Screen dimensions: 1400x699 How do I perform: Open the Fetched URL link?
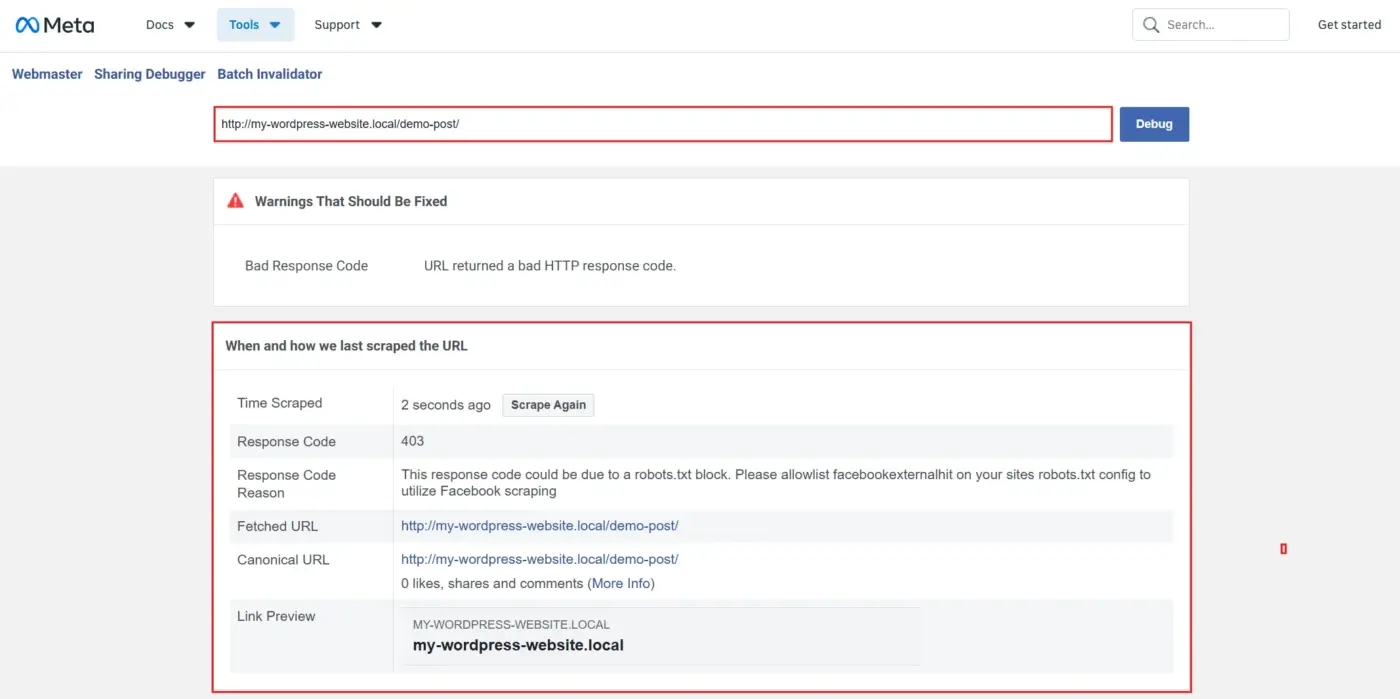click(540, 526)
